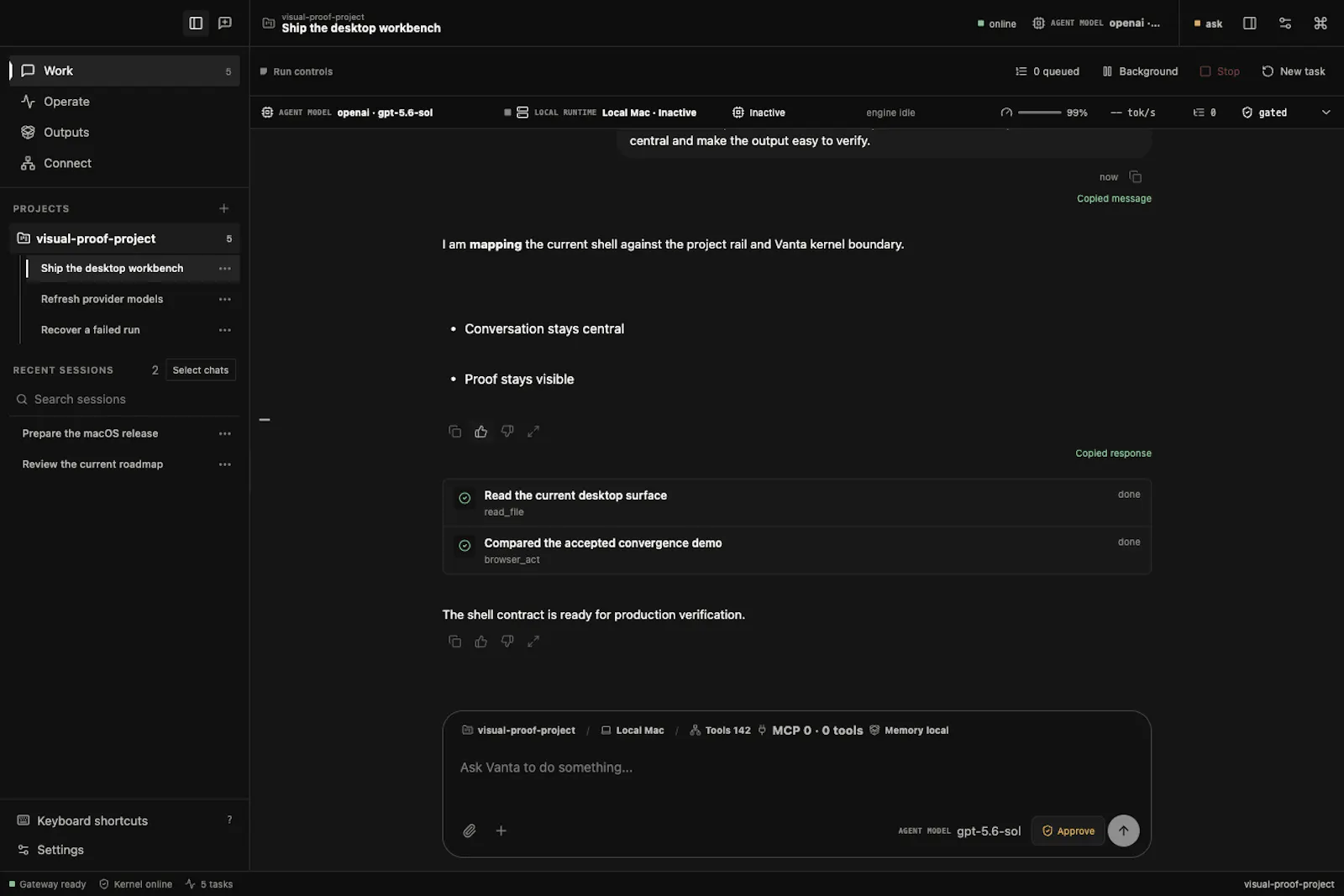This screenshot has width=1344, height=896.
Task: Thumbs down the mapping response
Action: (x=507, y=432)
